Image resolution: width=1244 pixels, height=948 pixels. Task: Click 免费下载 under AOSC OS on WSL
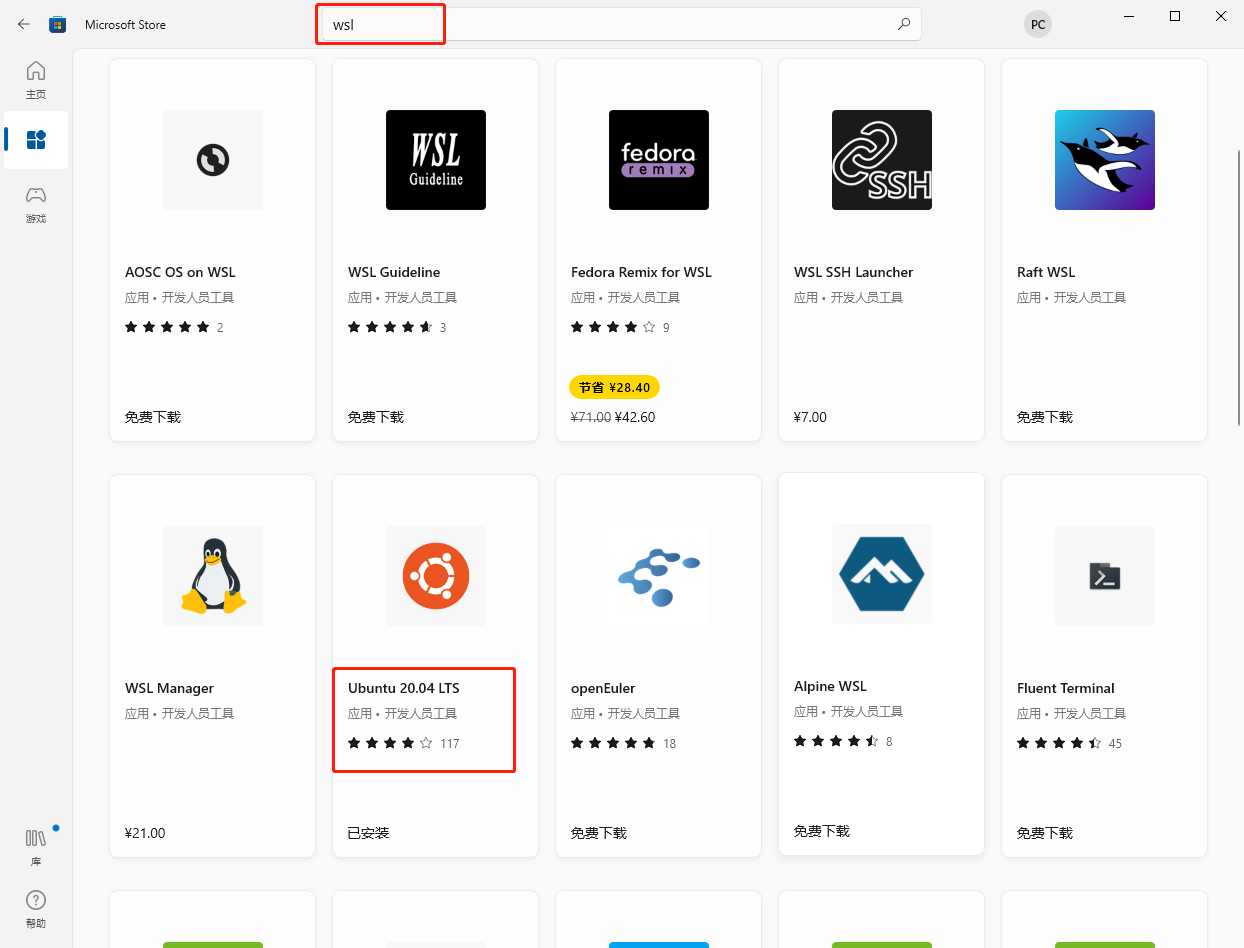[x=153, y=417]
